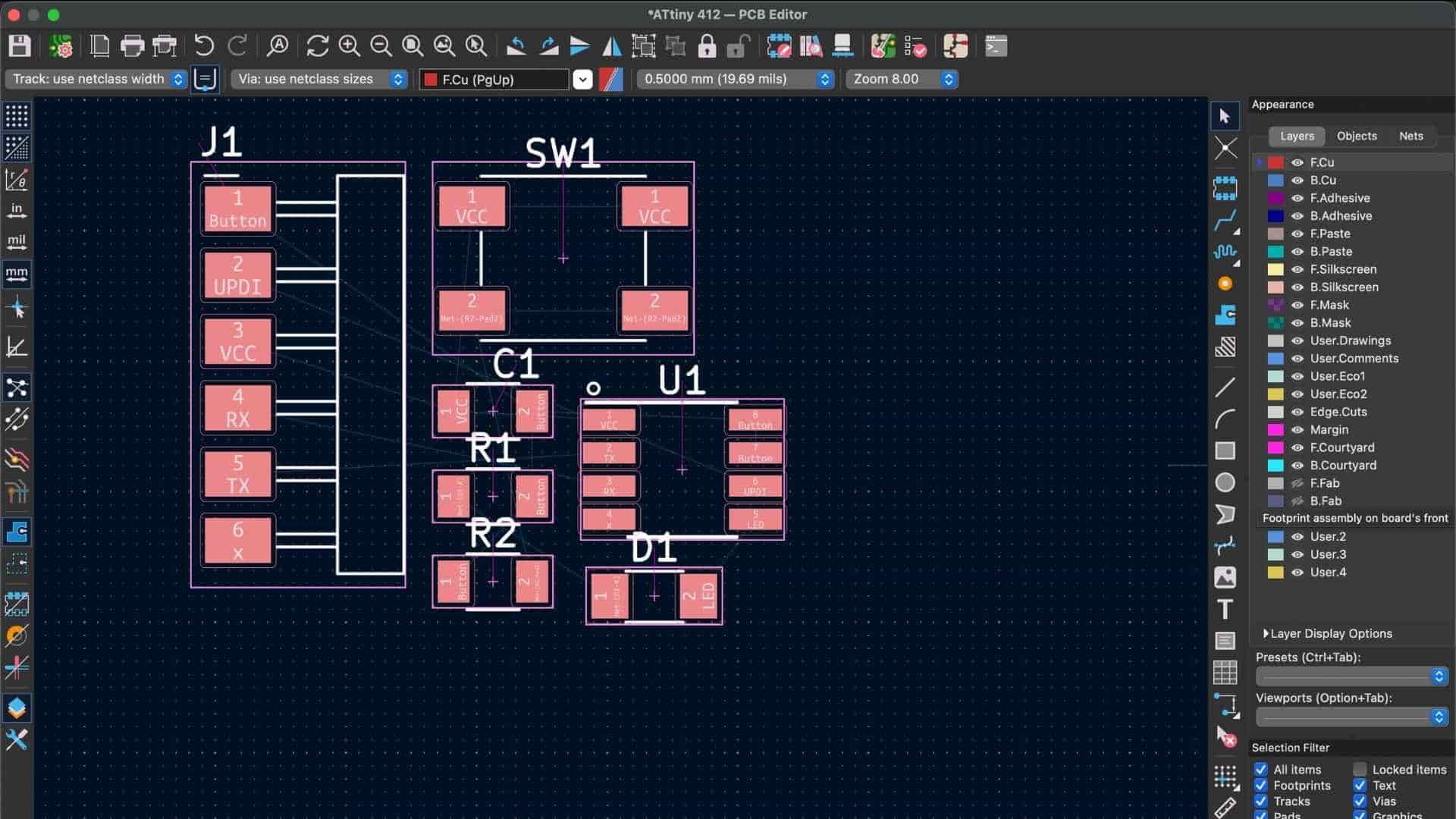Open the Track width dropdown
Screen dimensions: 1456x819
coord(96,79)
